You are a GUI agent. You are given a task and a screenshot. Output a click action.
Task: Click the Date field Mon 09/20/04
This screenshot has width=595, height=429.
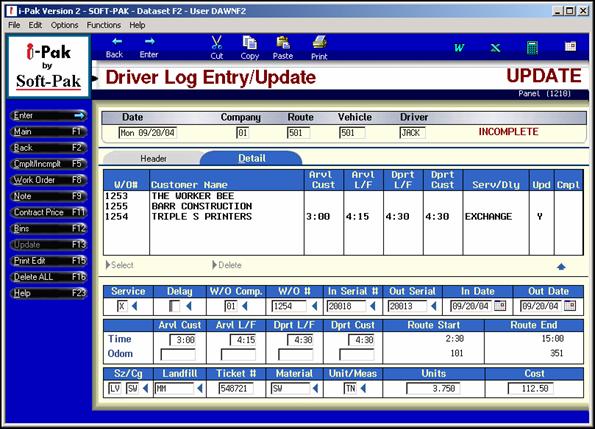[148, 133]
